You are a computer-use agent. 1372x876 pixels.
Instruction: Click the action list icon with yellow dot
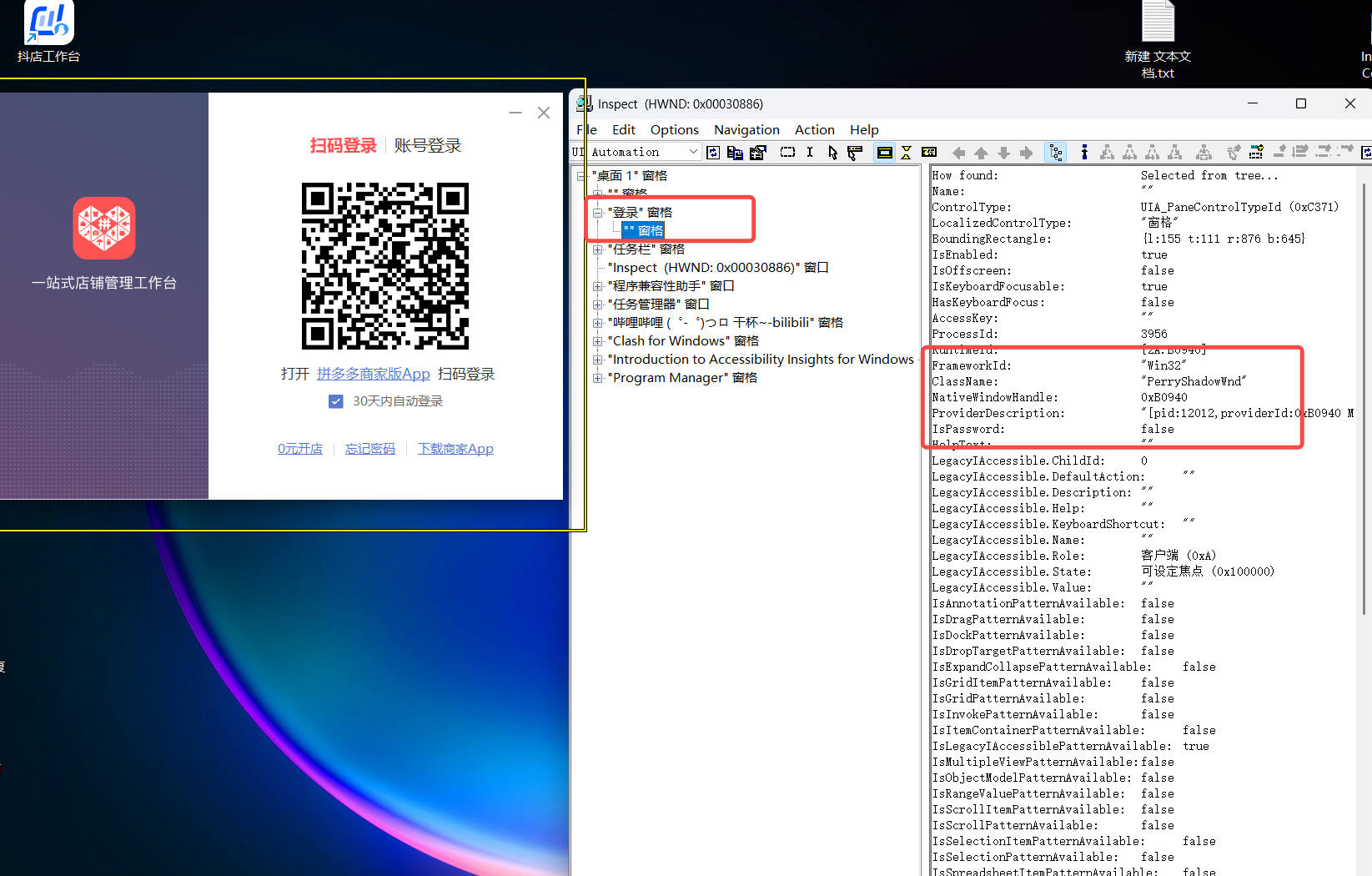pyautogui.click(x=1255, y=152)
